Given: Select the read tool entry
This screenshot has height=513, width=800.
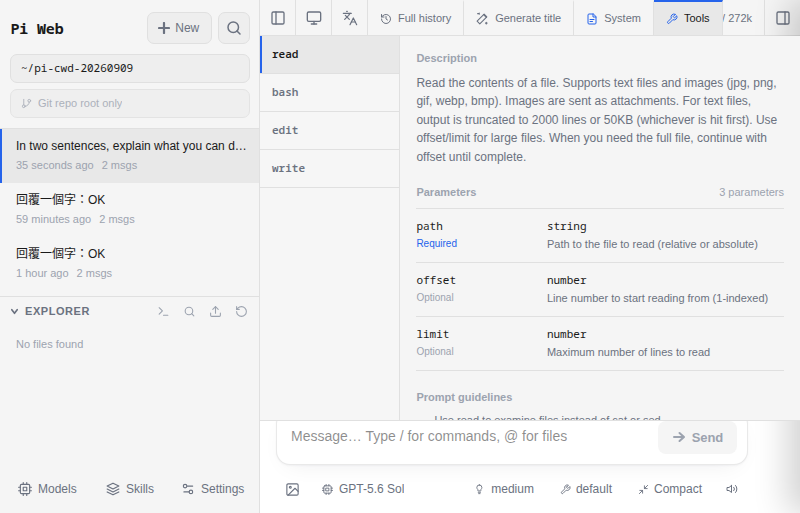Looking at the screenshot, I should pos(330,55).
